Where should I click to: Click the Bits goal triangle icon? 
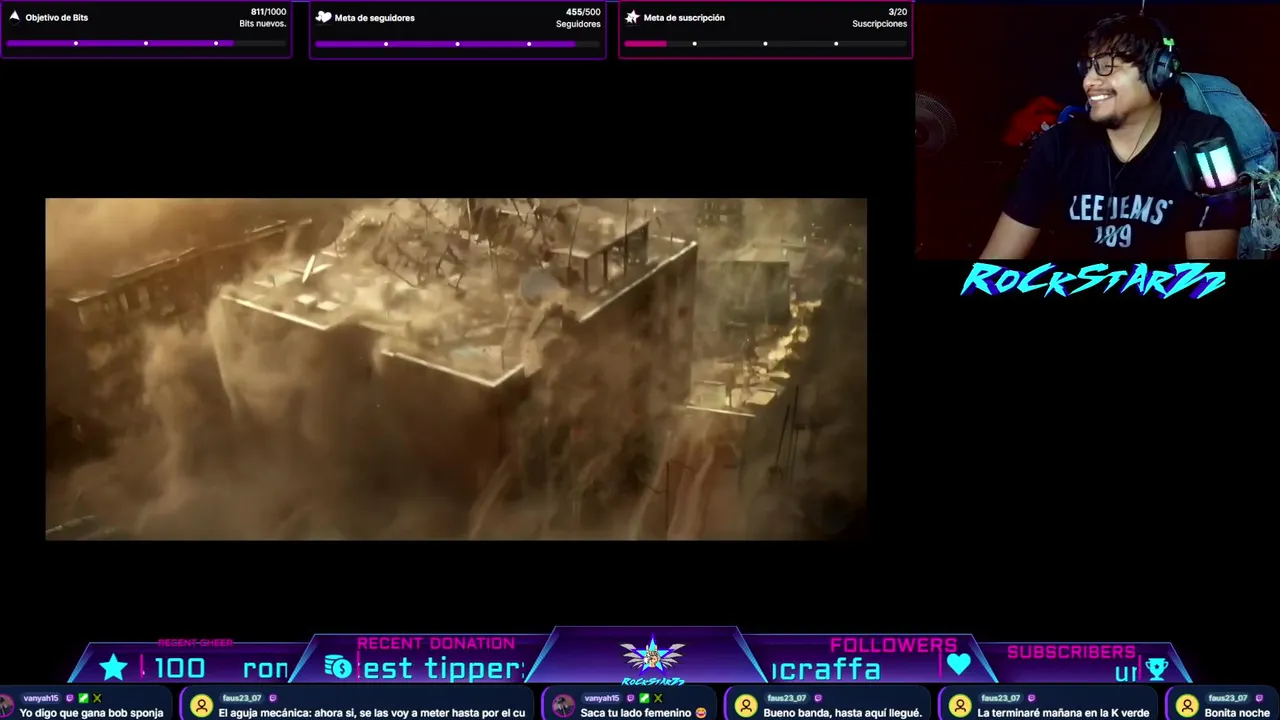click(x=14, y=17)
